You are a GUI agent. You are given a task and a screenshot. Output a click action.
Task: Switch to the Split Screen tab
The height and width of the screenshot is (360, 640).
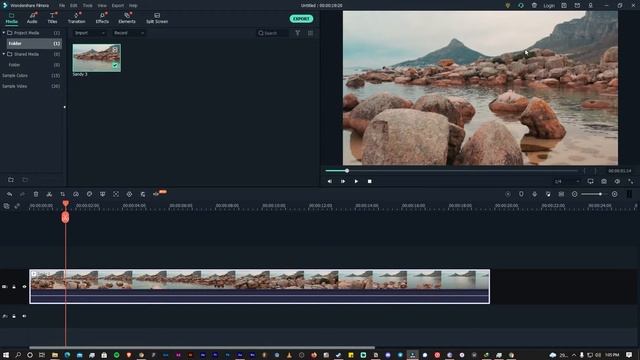(157, 18)
